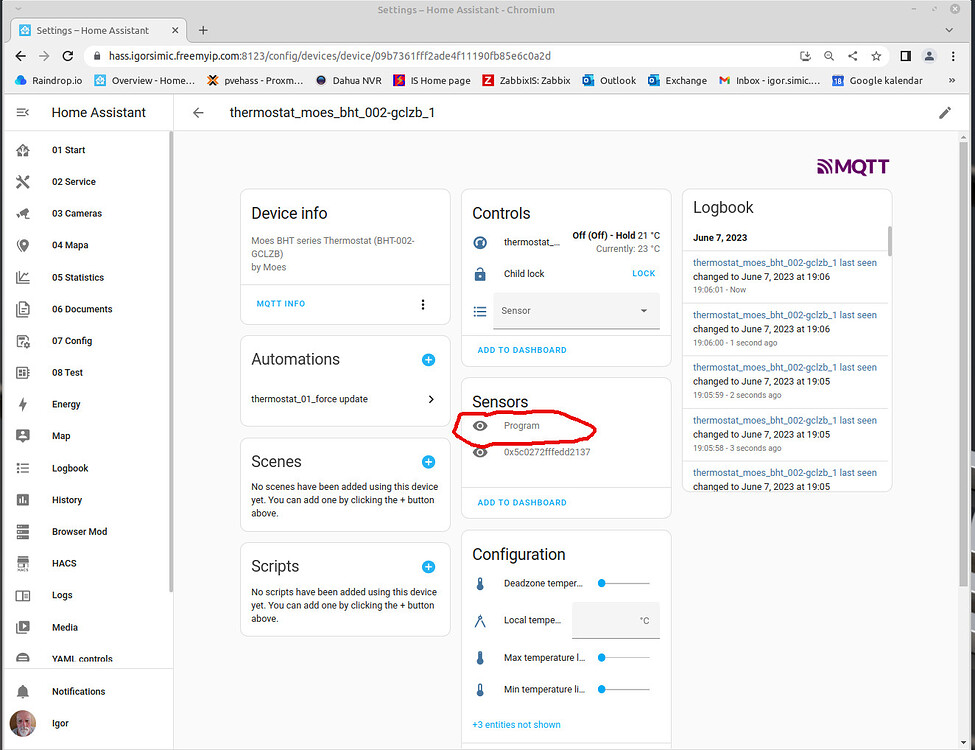Click the thermostat climate entity icon
Viewport: 975px width, 750px height.
[480, 242]
